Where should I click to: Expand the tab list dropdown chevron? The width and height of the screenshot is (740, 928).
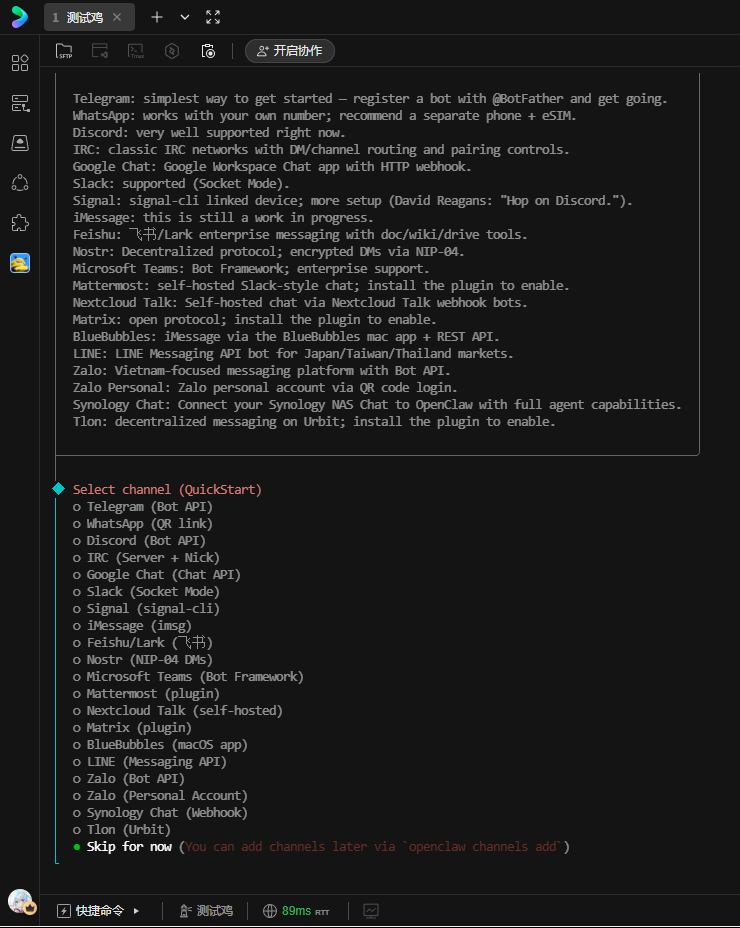(185, 17)
